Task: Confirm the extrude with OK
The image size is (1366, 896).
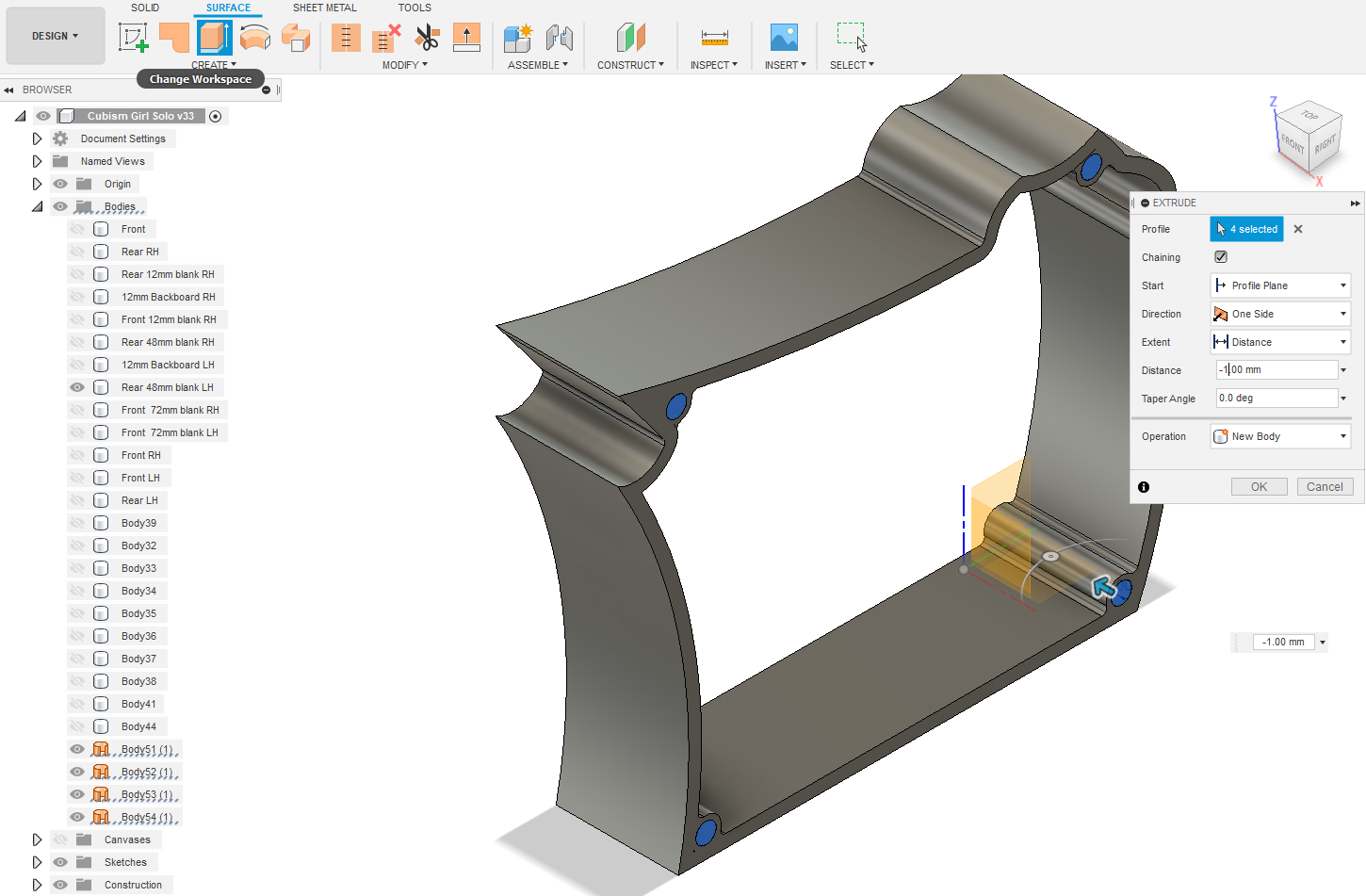Action: pos(1260,487)
